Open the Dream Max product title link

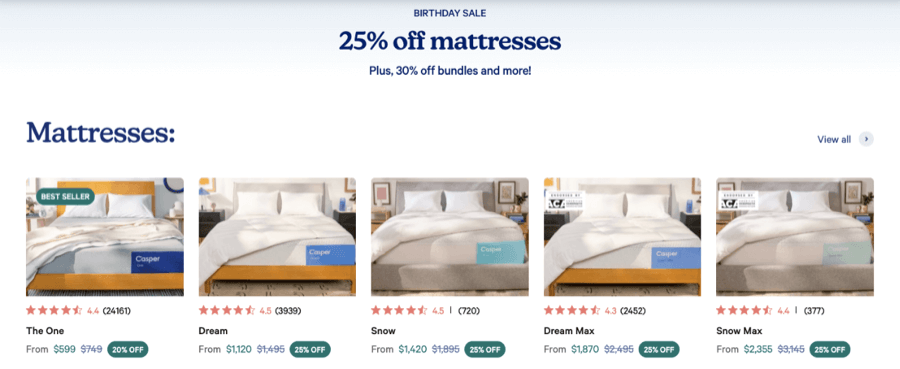pos(569,331)
